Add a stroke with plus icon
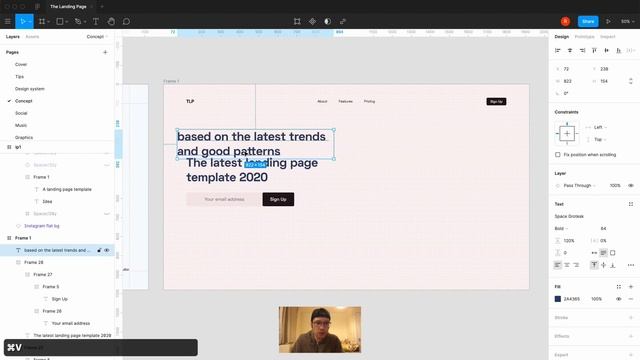This screenshot has width=640, height=360. tap(631, 318)
